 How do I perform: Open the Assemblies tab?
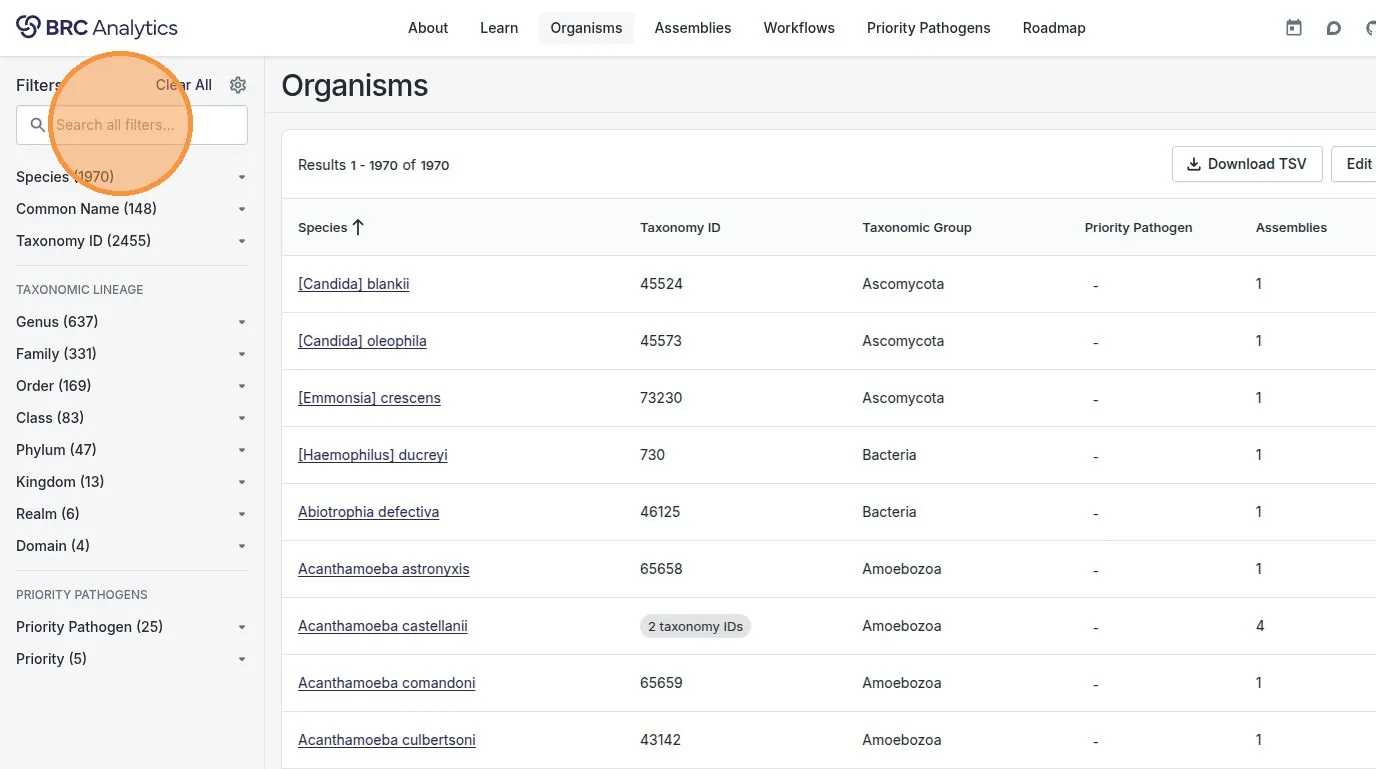[693, 28]
